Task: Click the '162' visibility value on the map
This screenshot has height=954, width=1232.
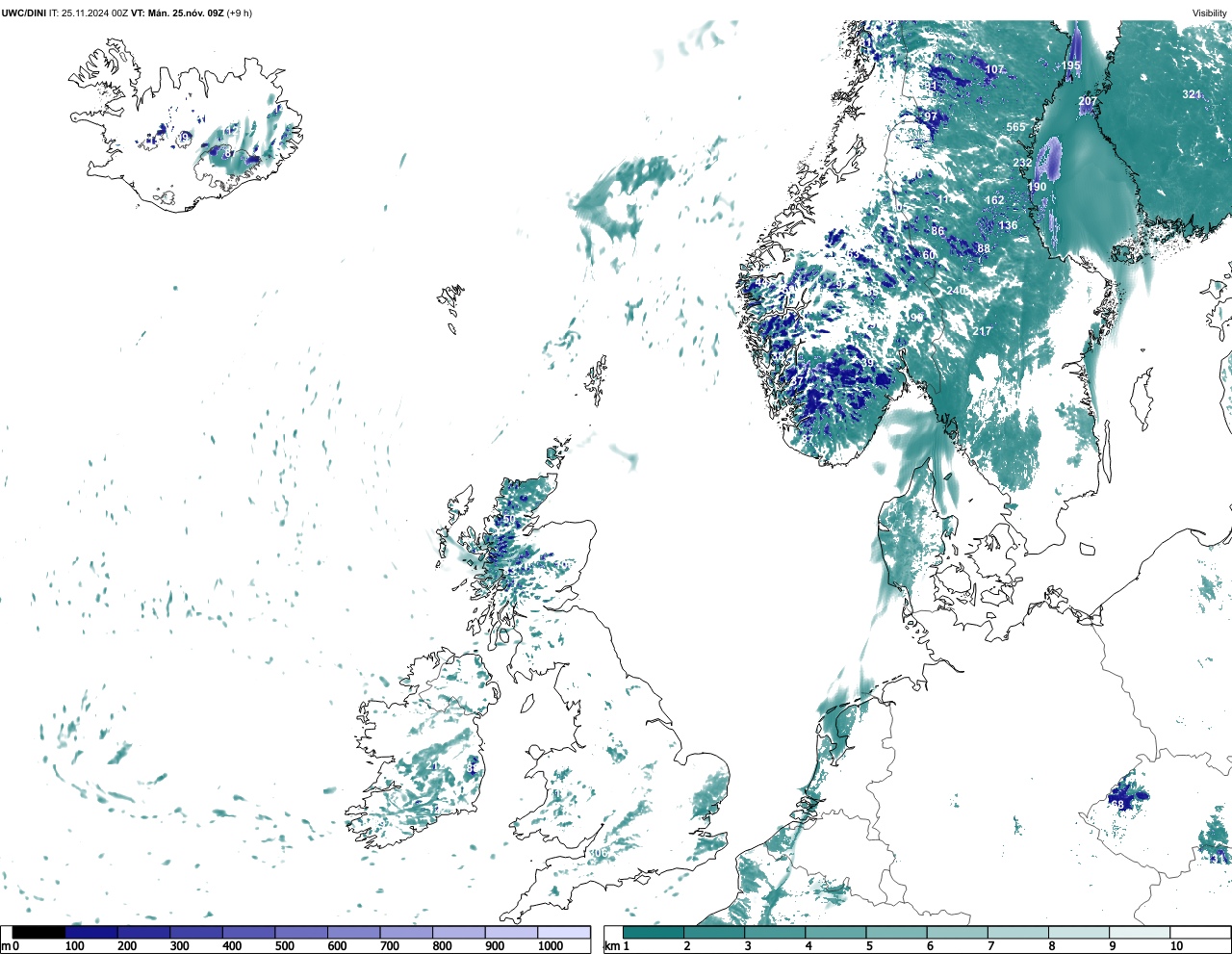Action: (994, 200)
